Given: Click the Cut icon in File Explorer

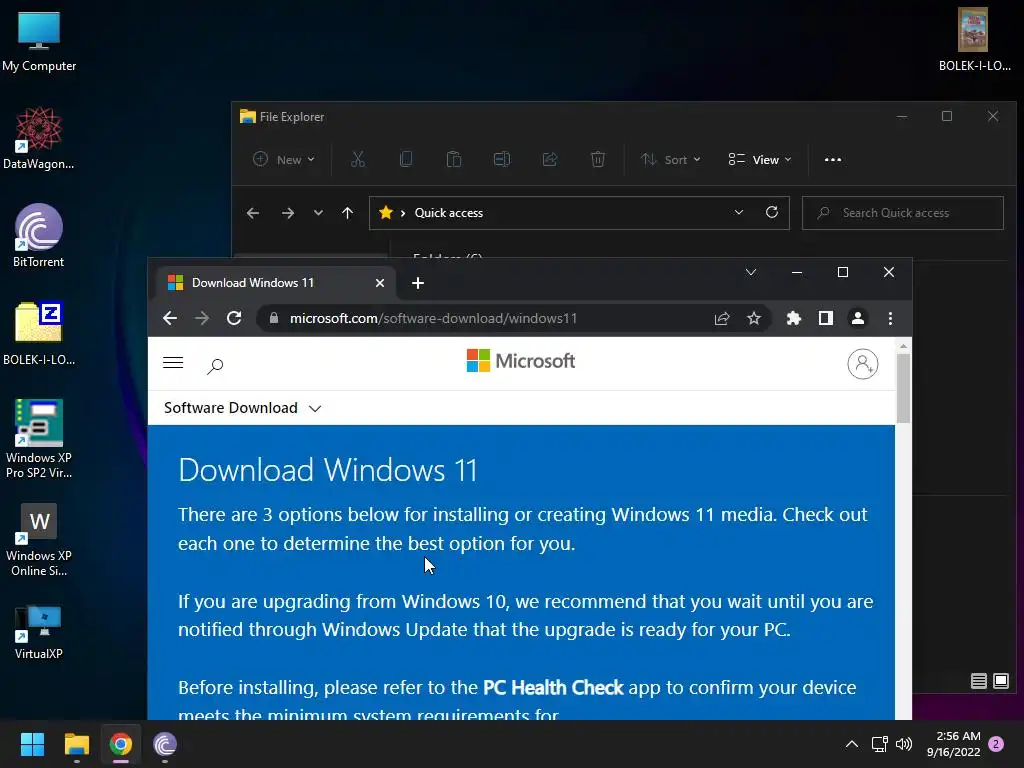Looking at the screenshot, I should pyautogui.click(x=358, y=159).
